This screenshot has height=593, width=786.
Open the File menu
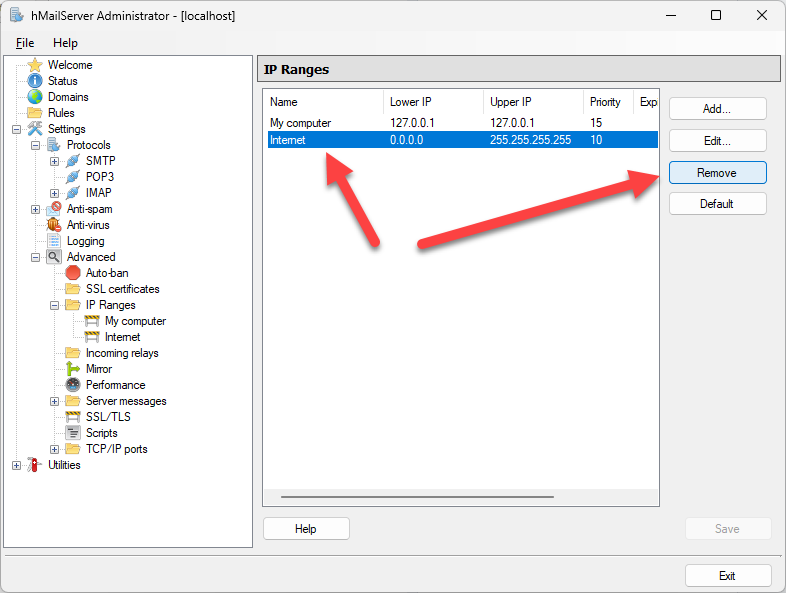25,43
